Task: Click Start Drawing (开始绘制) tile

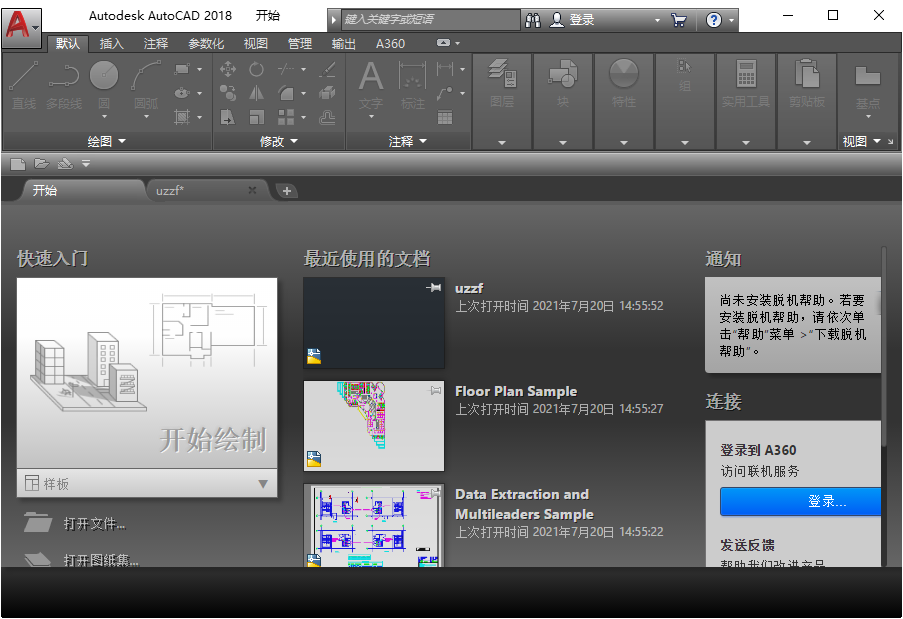Action: point(147,373)
